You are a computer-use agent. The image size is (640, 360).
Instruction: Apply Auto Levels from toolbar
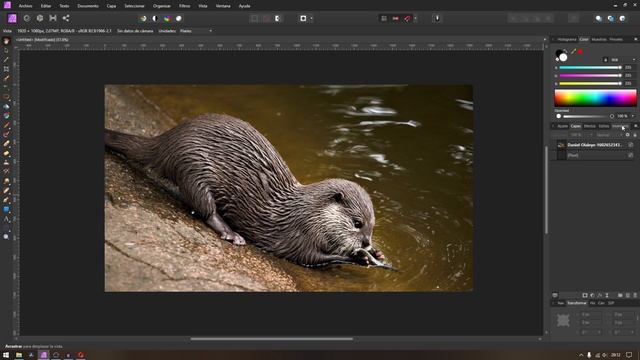[x=143, y=18]
